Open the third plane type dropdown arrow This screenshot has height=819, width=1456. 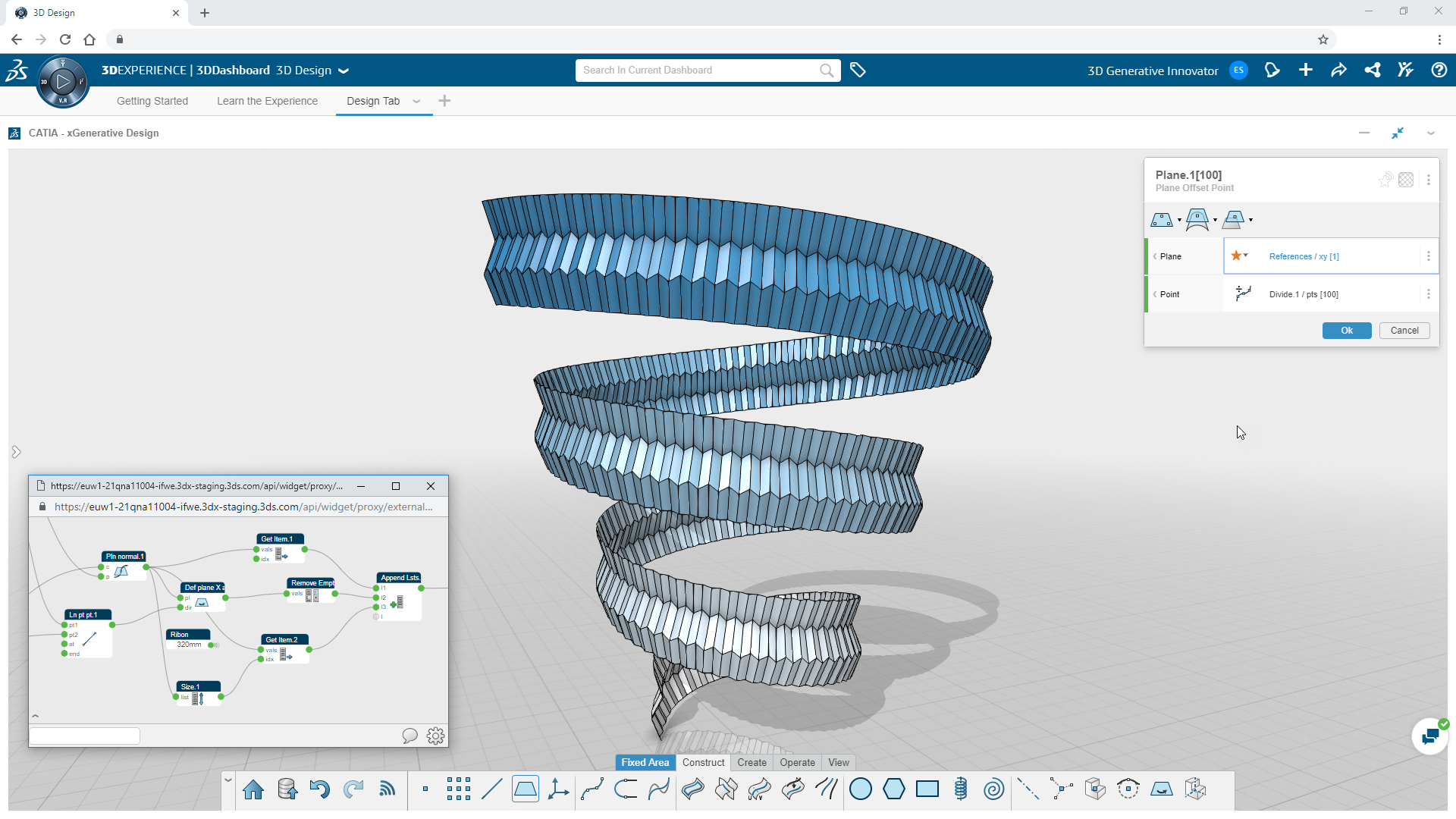tap(1250, 221)
